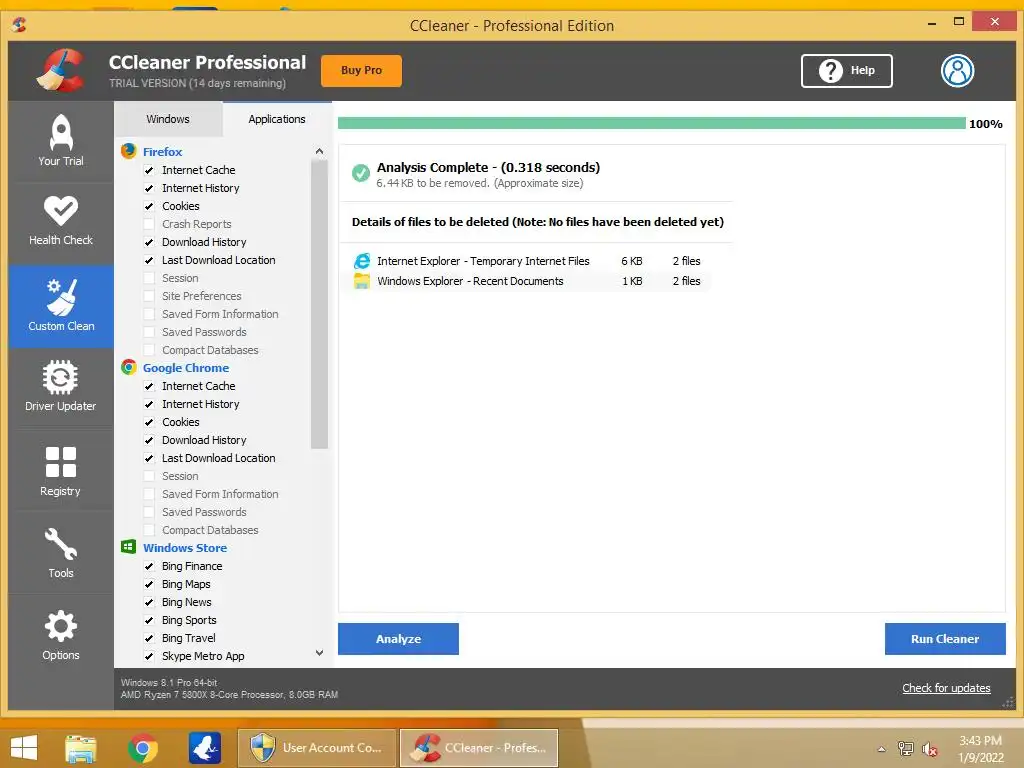The width and height of the screenshot is (1024, 768).
Task: Click the CCleaner logo in header
Action: coord(61,71)
